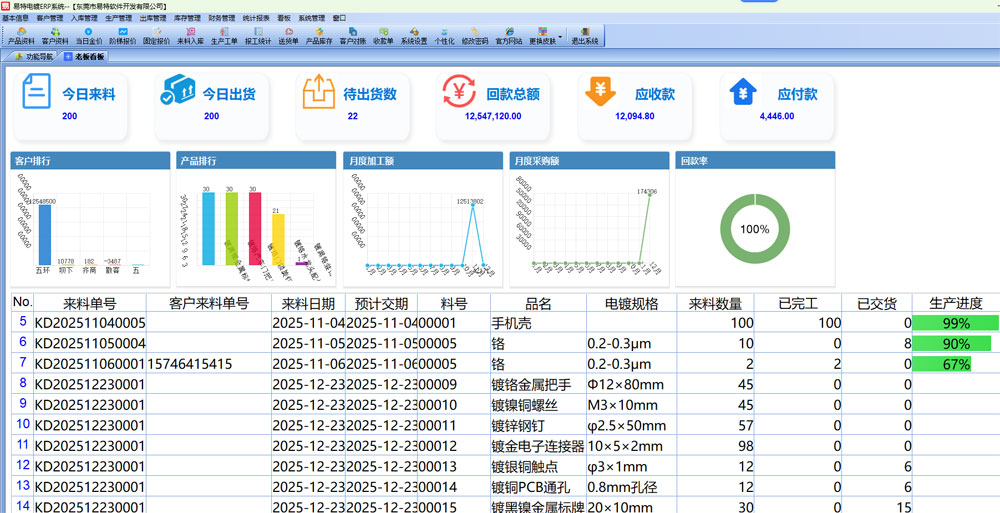Viewport: 1000px width, 513px height.
Task: Open the 产品库存 toolbar icon
Action: point(319,36)
